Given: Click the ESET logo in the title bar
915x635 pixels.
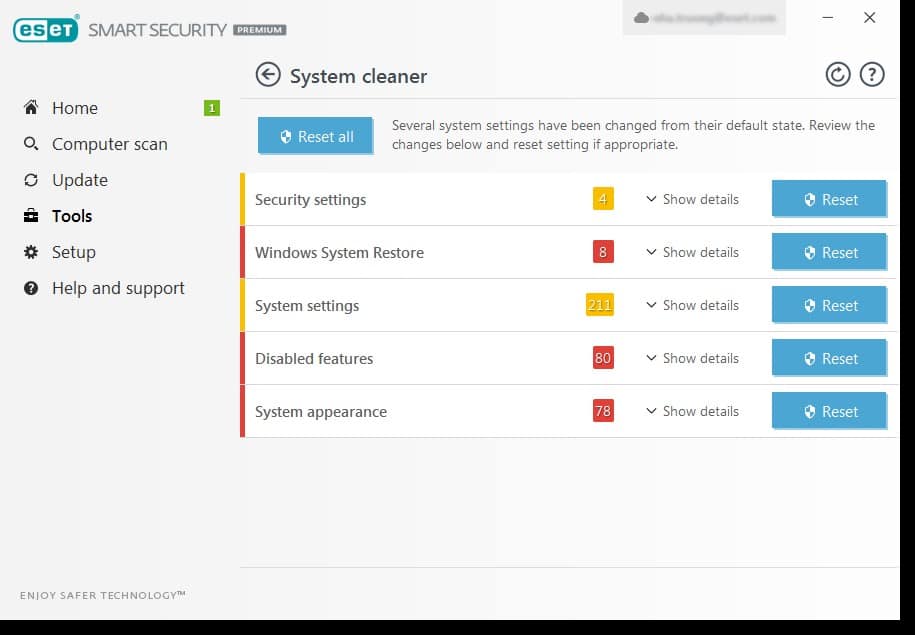Looking at the screenshot, I should 46,30.
